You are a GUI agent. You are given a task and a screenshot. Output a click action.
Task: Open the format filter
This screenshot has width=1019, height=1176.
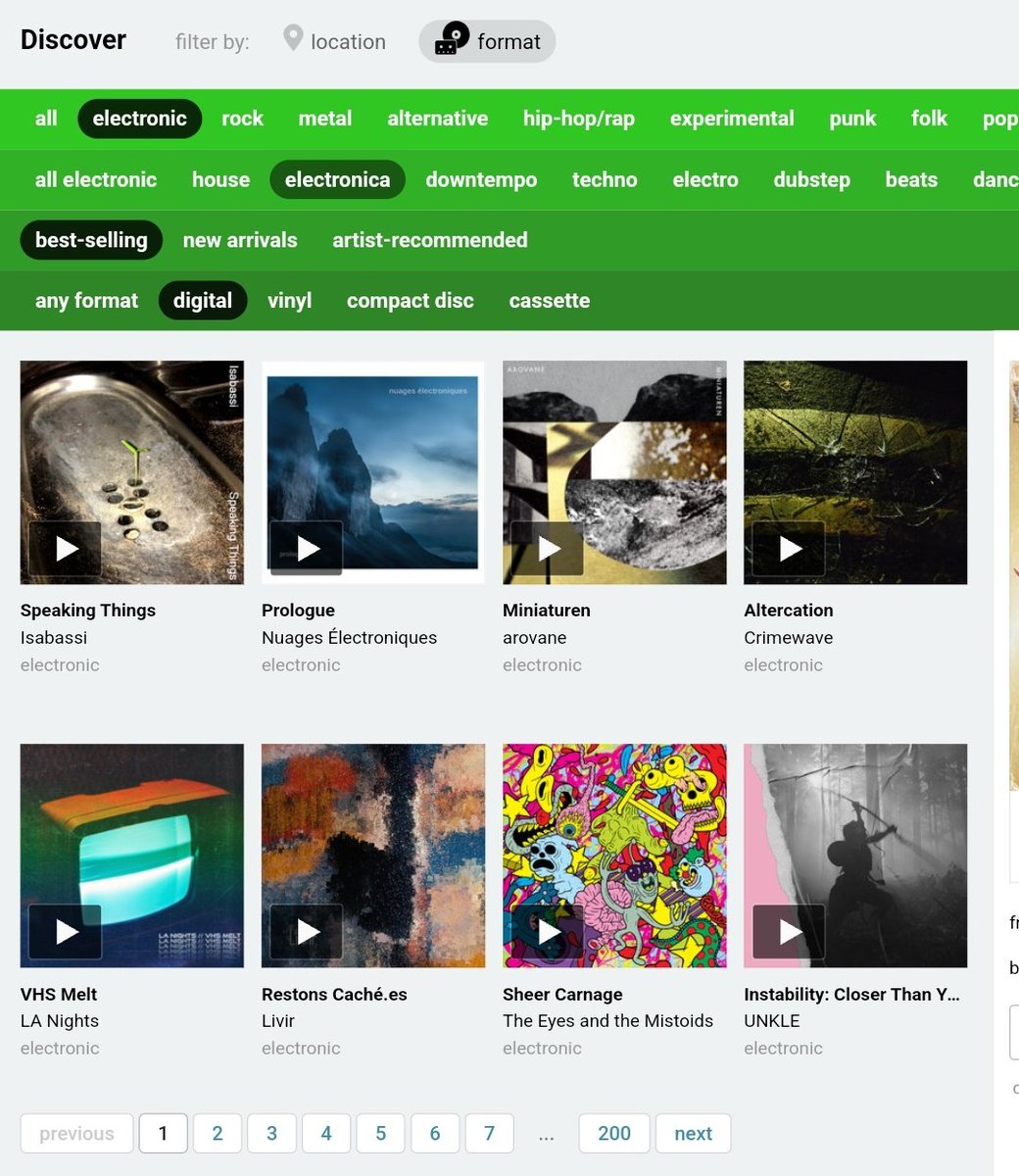pos(487,41)
